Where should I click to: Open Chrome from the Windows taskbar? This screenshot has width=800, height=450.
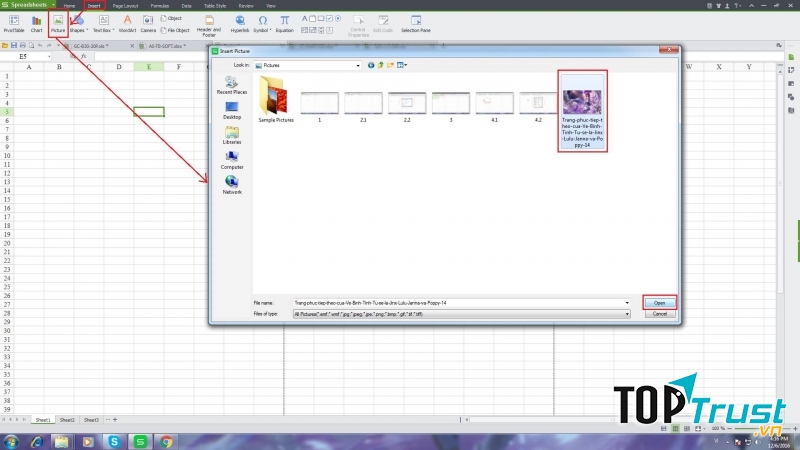(166, 441)
